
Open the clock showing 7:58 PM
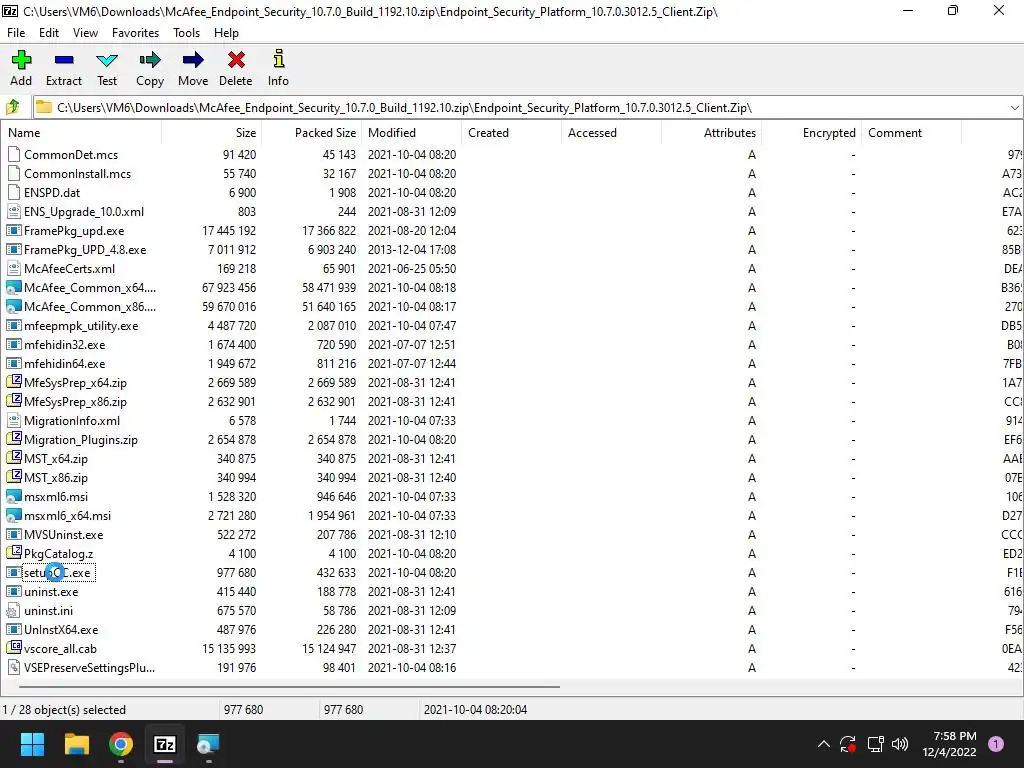click(x=949, y=744)
